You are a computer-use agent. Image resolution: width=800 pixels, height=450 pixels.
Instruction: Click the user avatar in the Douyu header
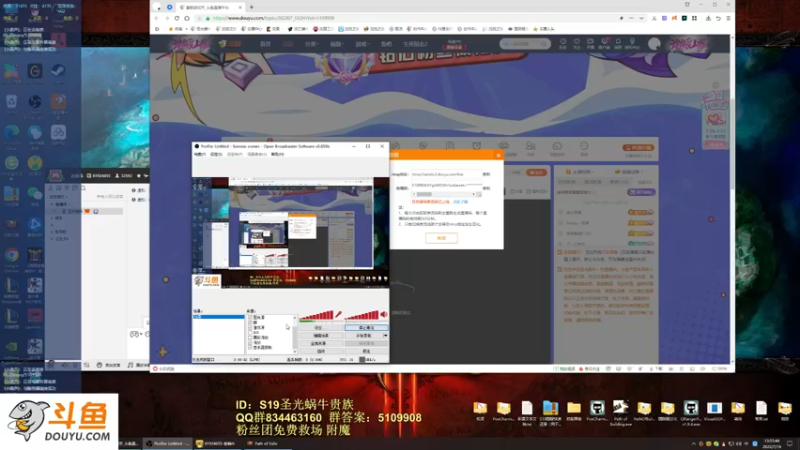tap(654, 44)
